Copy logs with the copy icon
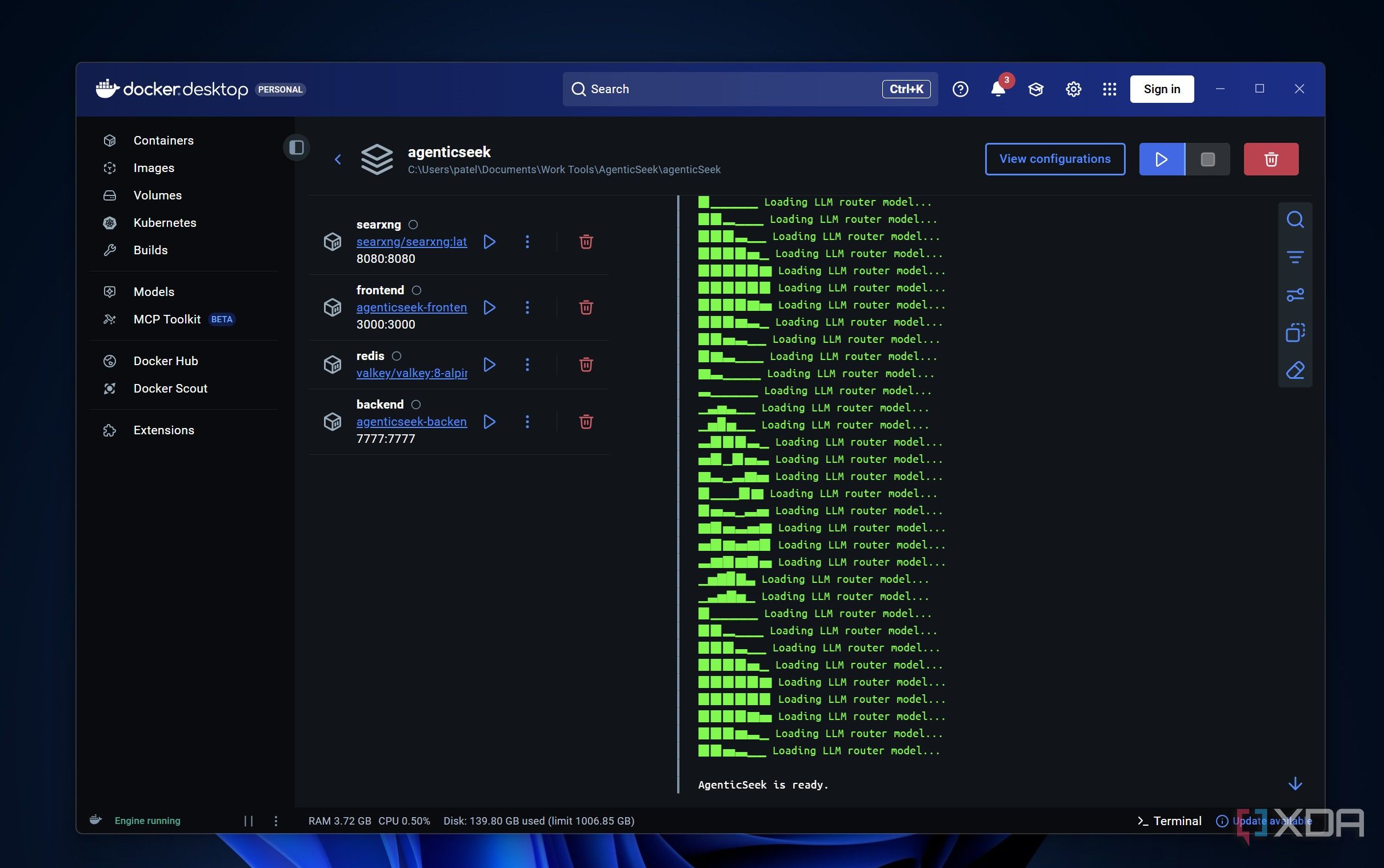 point(1295,333)
